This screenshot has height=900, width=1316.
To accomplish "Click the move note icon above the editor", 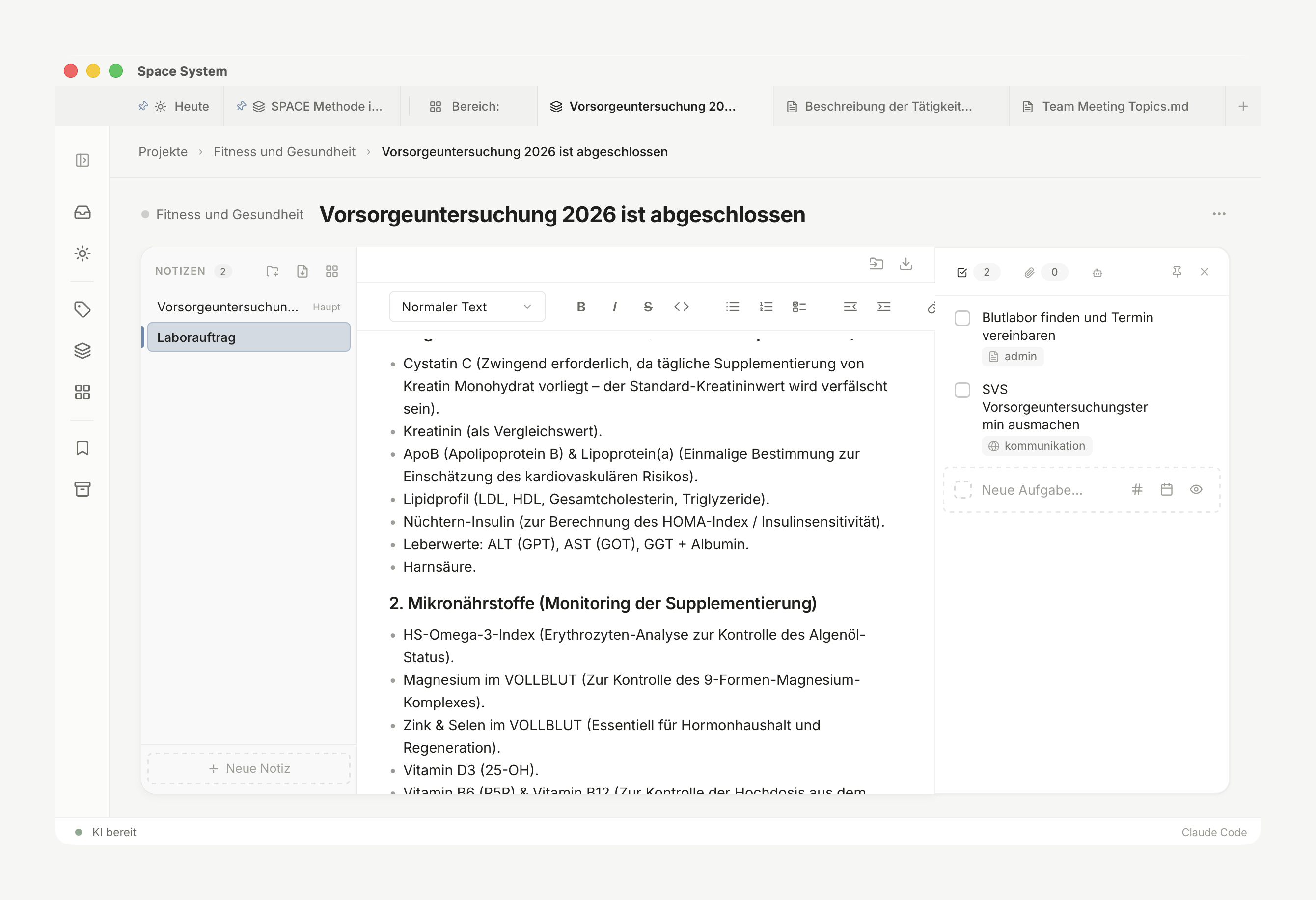I will point(876,263).
